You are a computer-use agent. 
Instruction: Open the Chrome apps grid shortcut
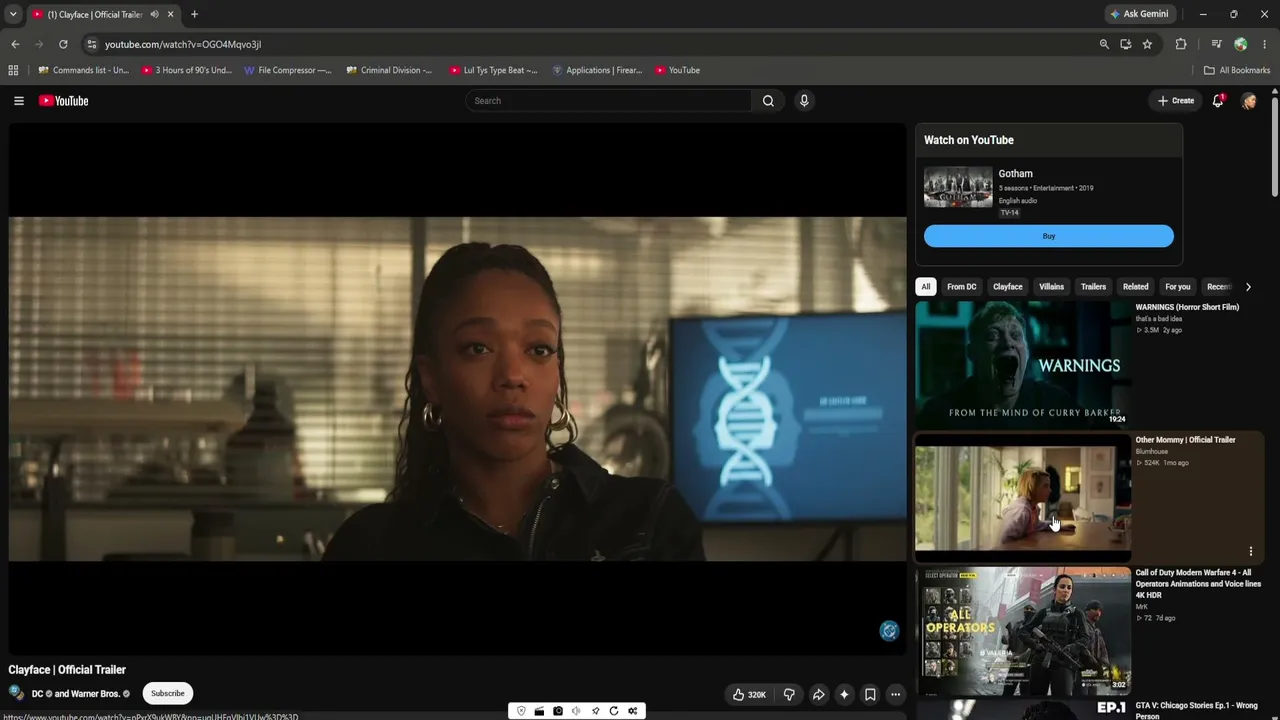13,70
